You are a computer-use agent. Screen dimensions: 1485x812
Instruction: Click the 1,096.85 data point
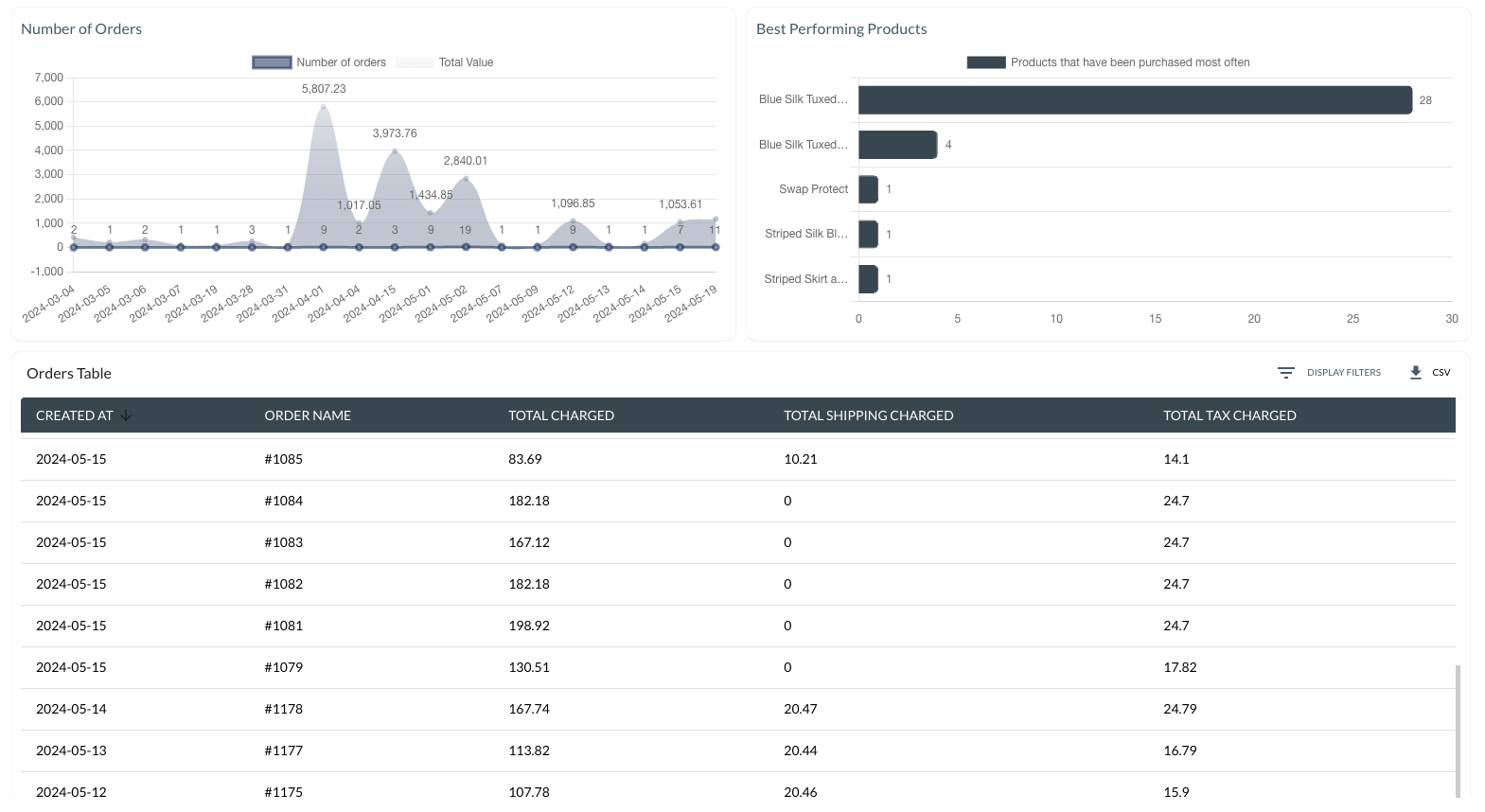pyautogui.click(x=573, y=221)
